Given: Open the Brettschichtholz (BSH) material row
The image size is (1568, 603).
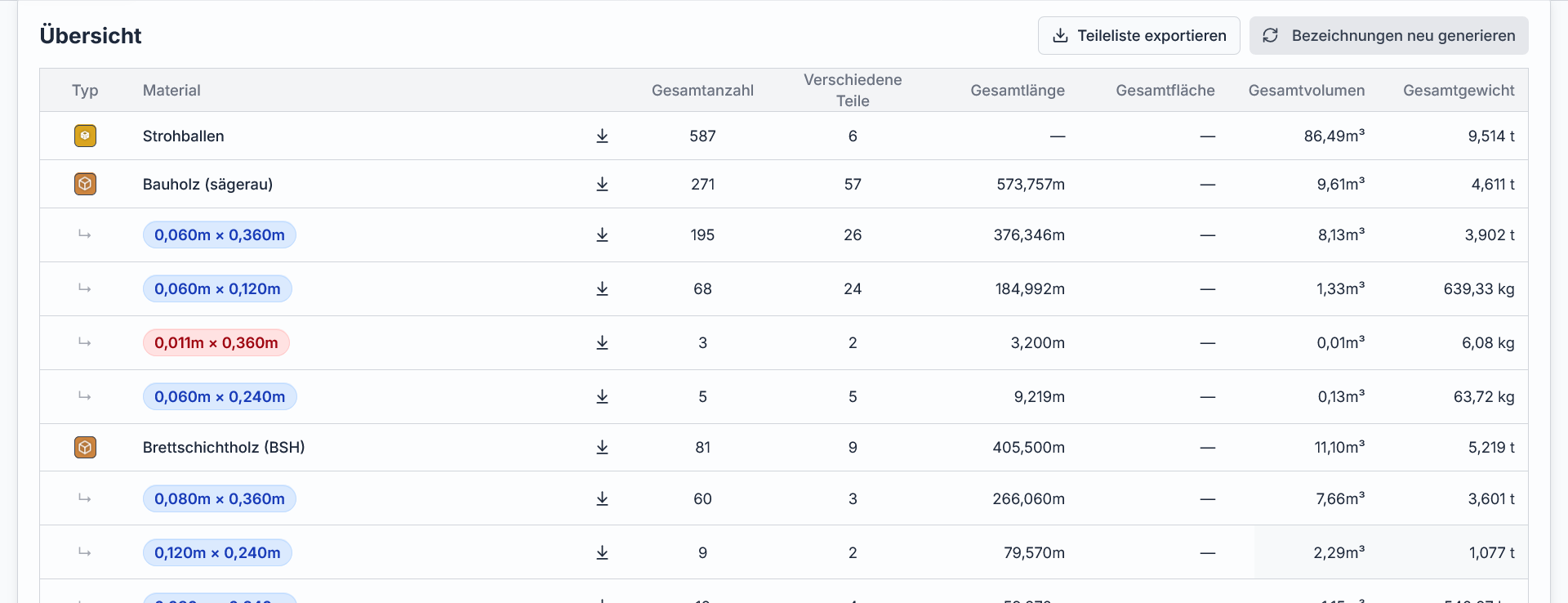Looking at the screenshot, I should pos(784,447).
